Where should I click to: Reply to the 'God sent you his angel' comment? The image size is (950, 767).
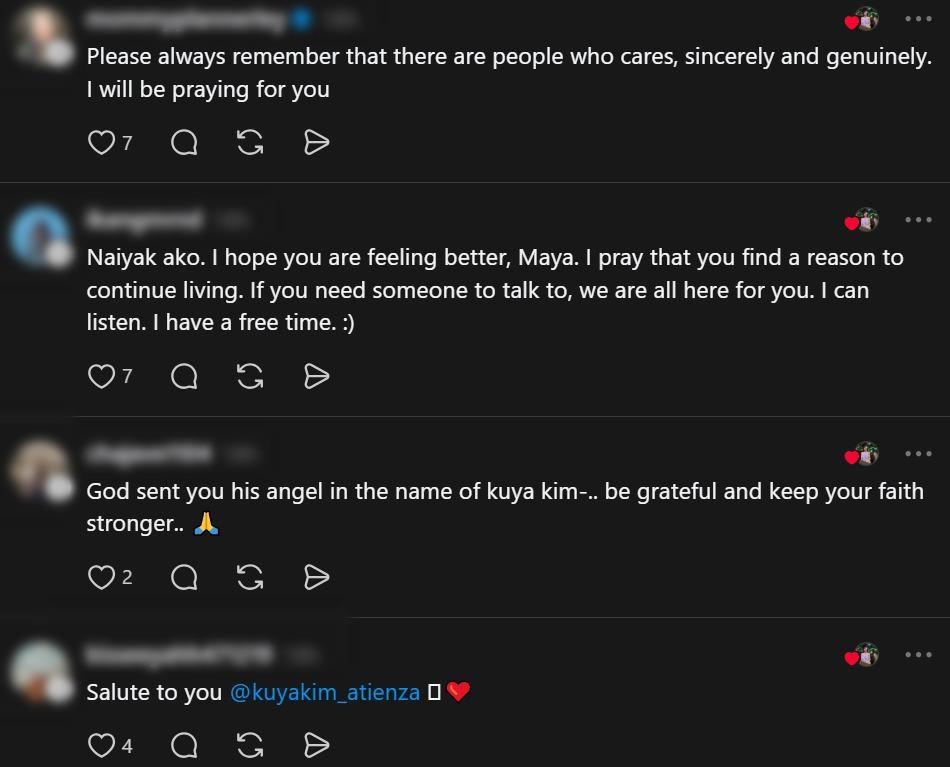click(x=184, y=577)
